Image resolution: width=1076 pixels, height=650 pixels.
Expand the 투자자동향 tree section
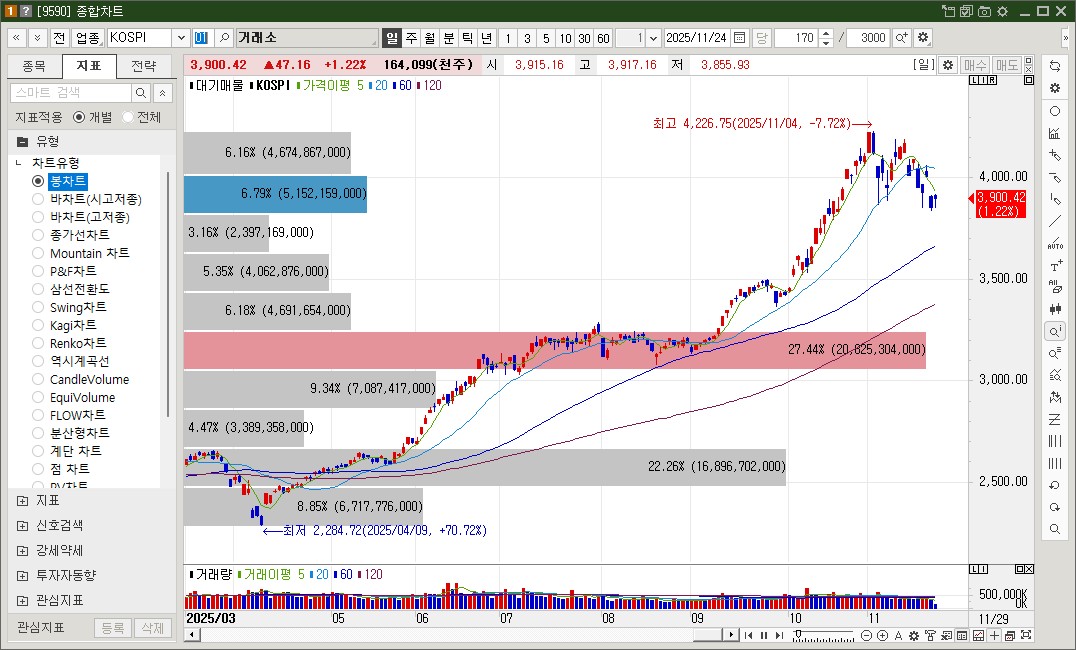(x=23, y=576)
